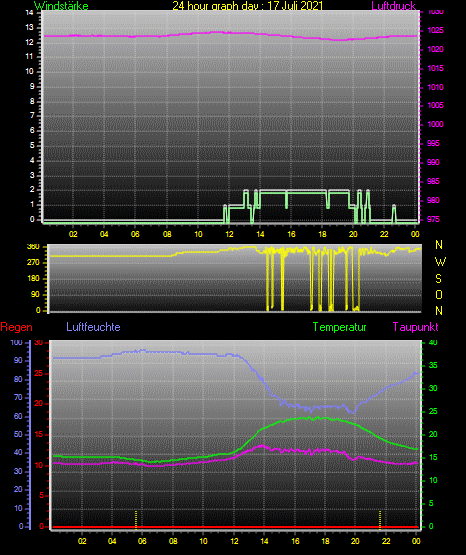Click the Taupunkt legend label
The height and width of the screenshot is (555, 466).
[x=415, y=327]
